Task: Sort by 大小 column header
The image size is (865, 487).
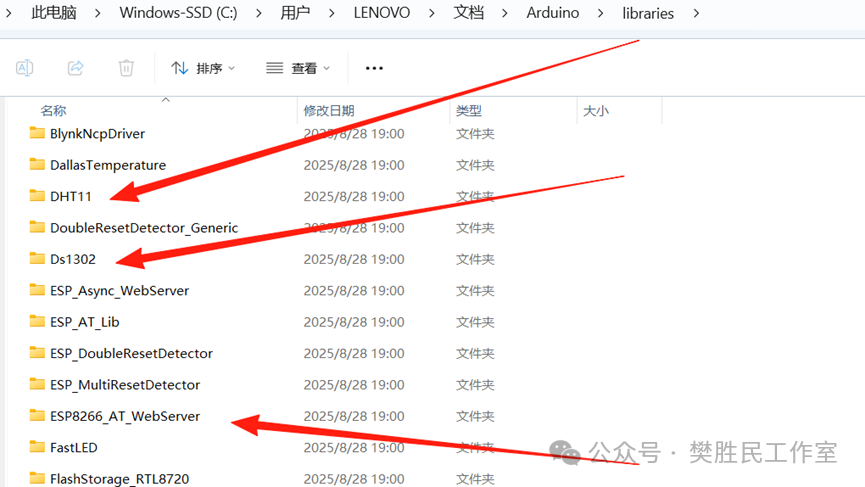Action: pos(596,111)
